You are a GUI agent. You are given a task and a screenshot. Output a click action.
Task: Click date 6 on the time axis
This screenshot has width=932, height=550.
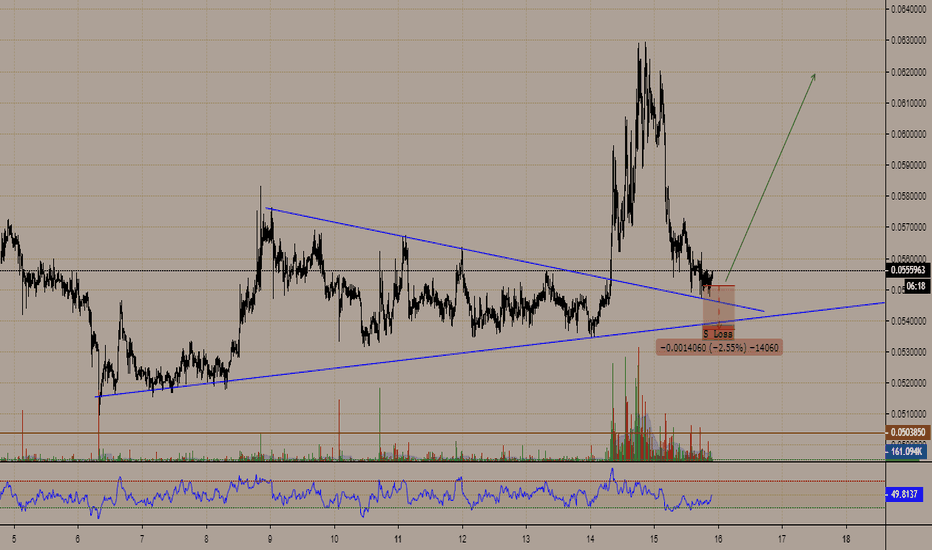[78, 539]
